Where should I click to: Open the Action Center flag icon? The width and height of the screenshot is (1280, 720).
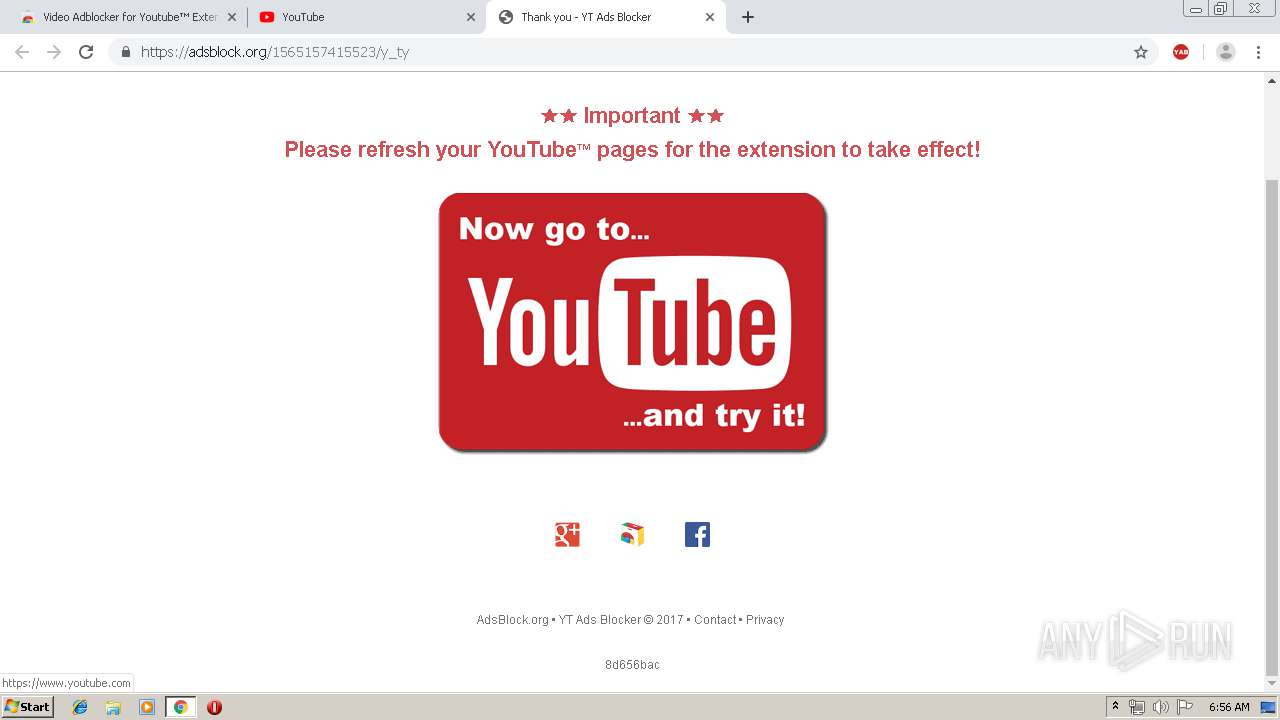(x=1184, y=707)
